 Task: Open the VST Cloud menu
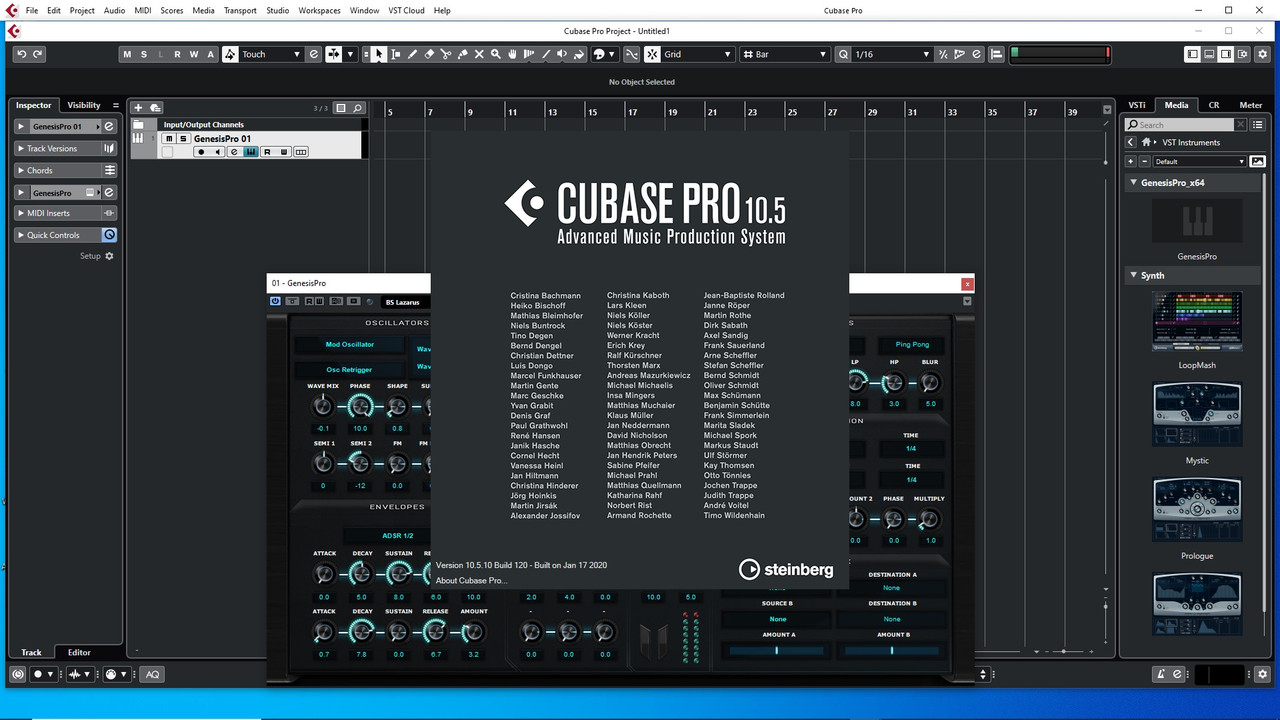pos(406,10)
